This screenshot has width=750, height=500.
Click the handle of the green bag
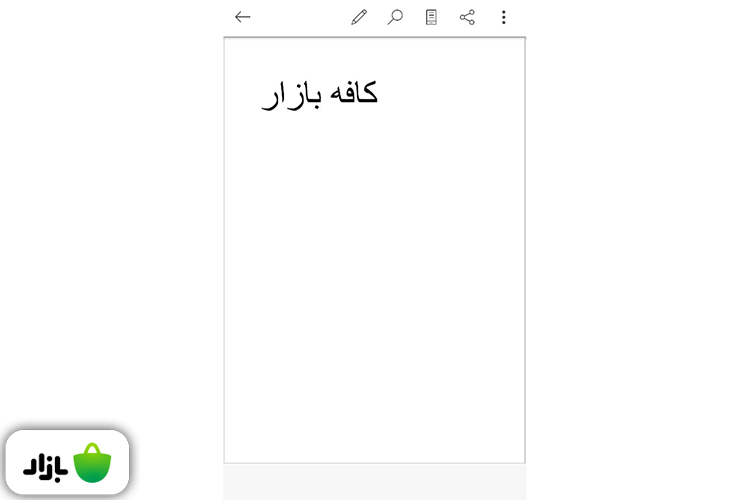tap(92, 448)
